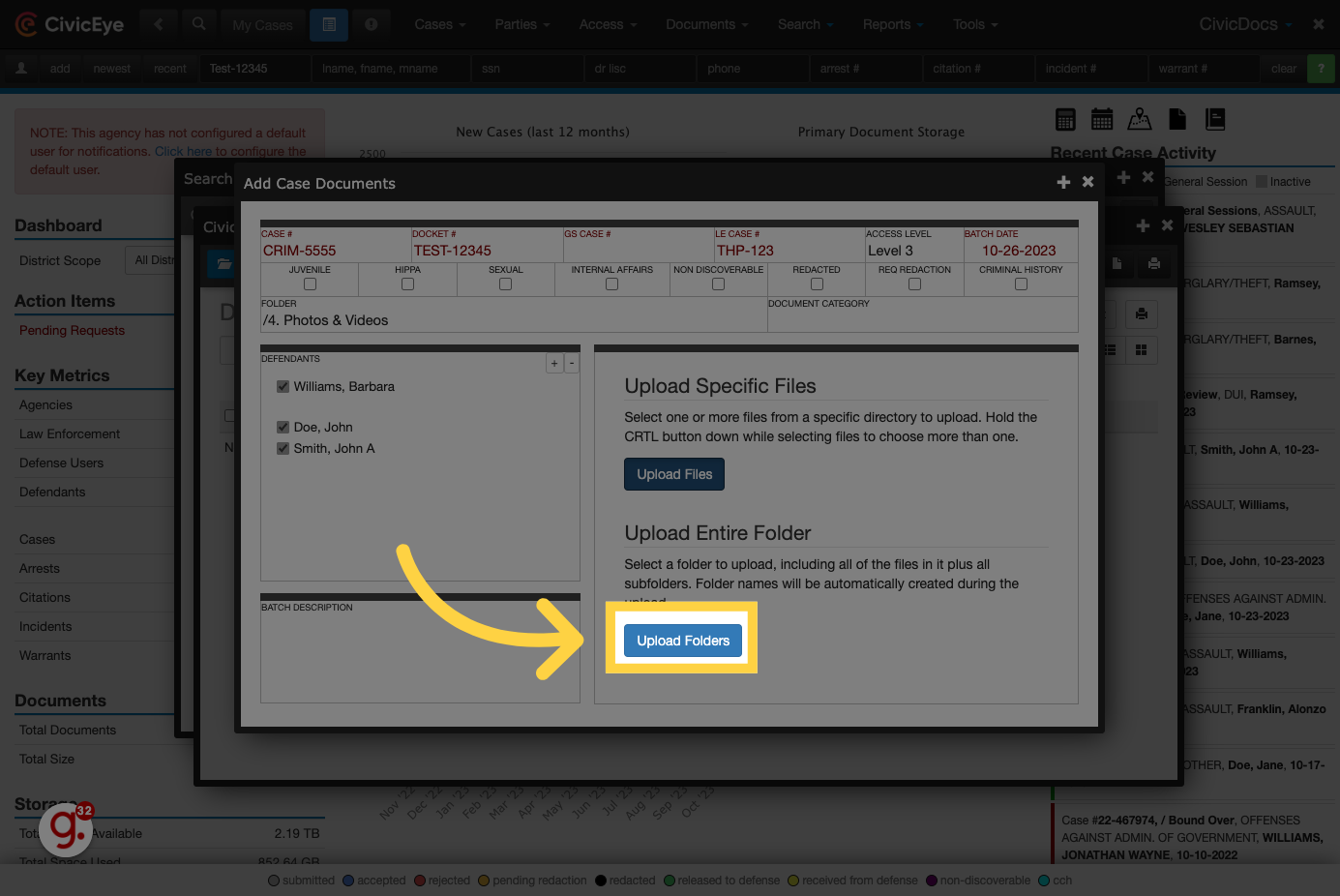1340x896 pixels.
Task: Open the info circle icon in navbar
Action: [371, 24]
